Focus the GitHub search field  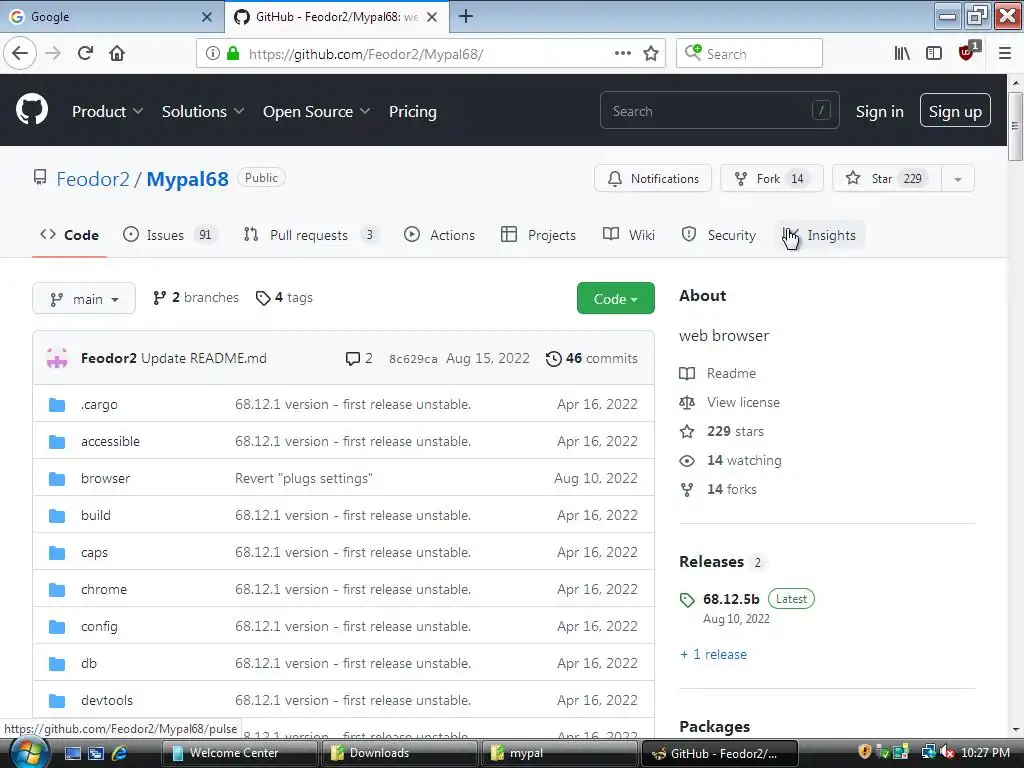[x=720, y=111]
